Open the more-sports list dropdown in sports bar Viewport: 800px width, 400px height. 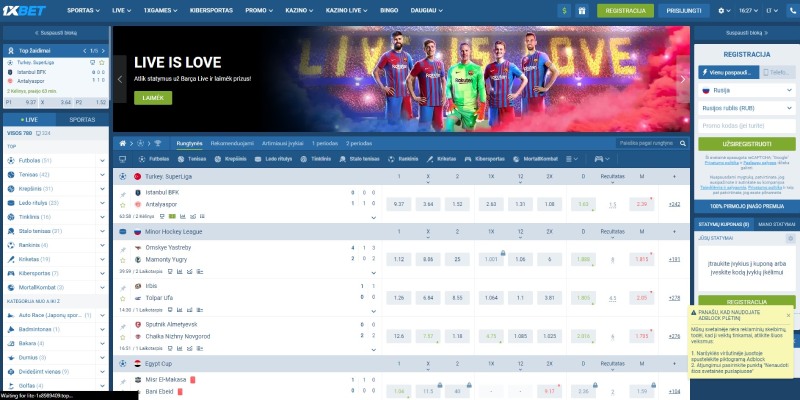tap(571, 159)
